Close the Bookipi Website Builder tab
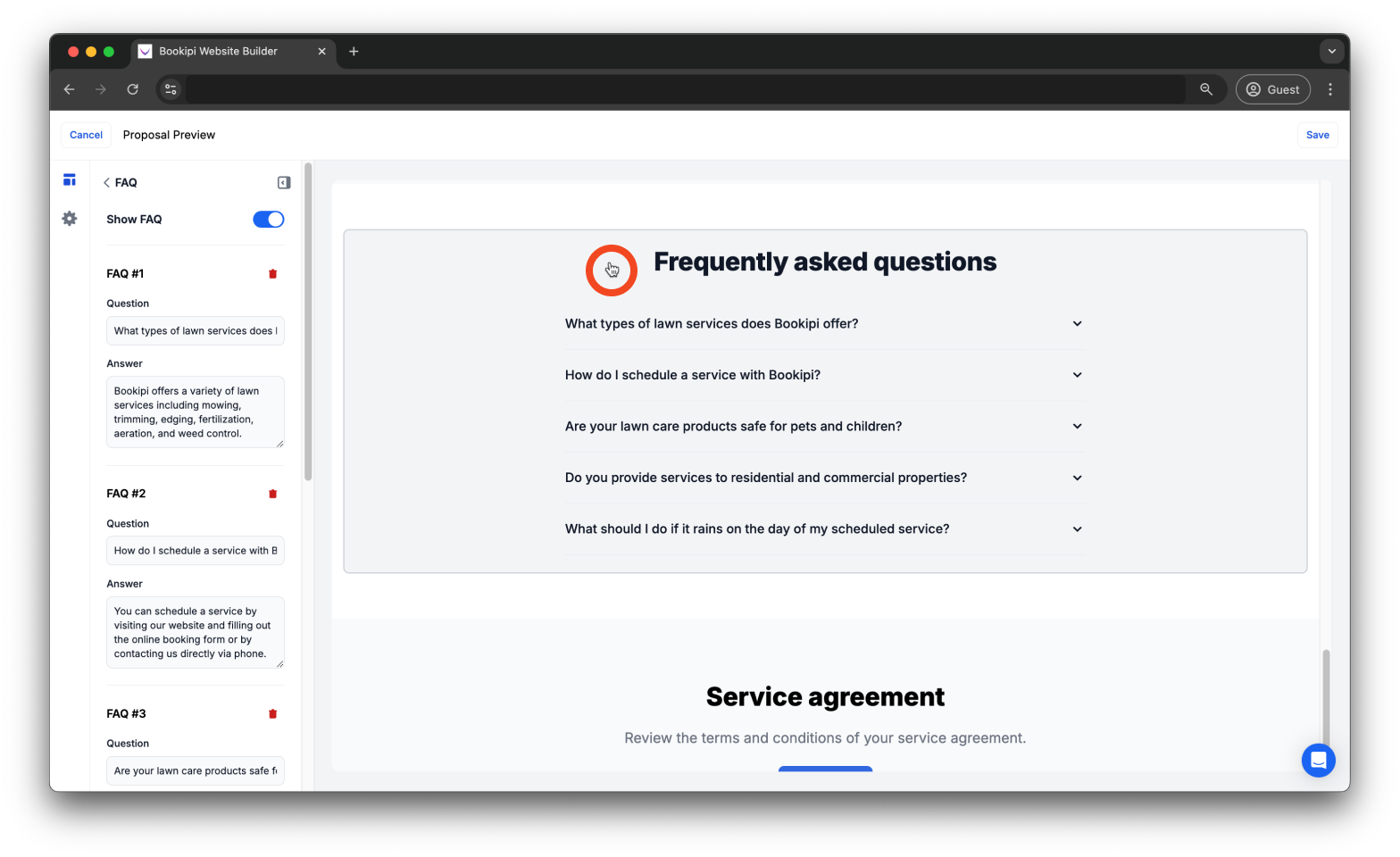Screen dimensions: 1400x857 (322, 51)
